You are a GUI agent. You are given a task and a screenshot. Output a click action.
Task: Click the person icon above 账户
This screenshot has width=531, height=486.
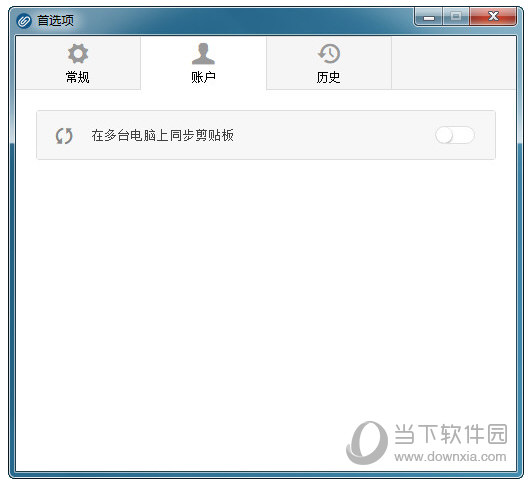coord(203,54)
